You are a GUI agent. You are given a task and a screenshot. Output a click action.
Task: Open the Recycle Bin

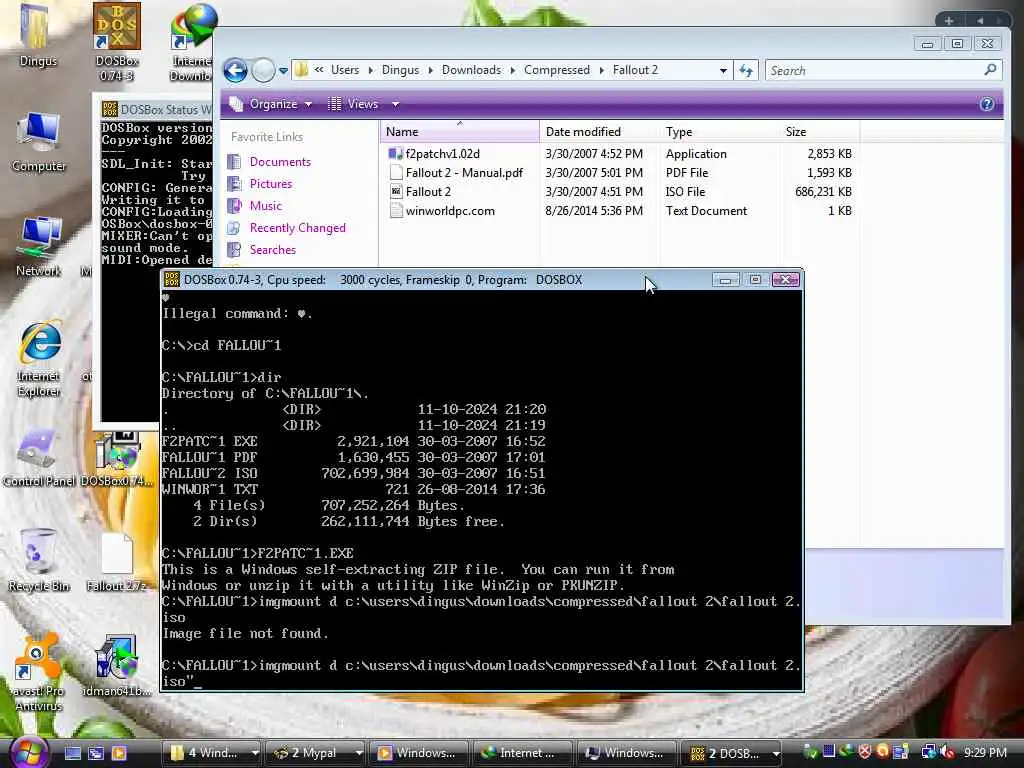tap(39, 560)
